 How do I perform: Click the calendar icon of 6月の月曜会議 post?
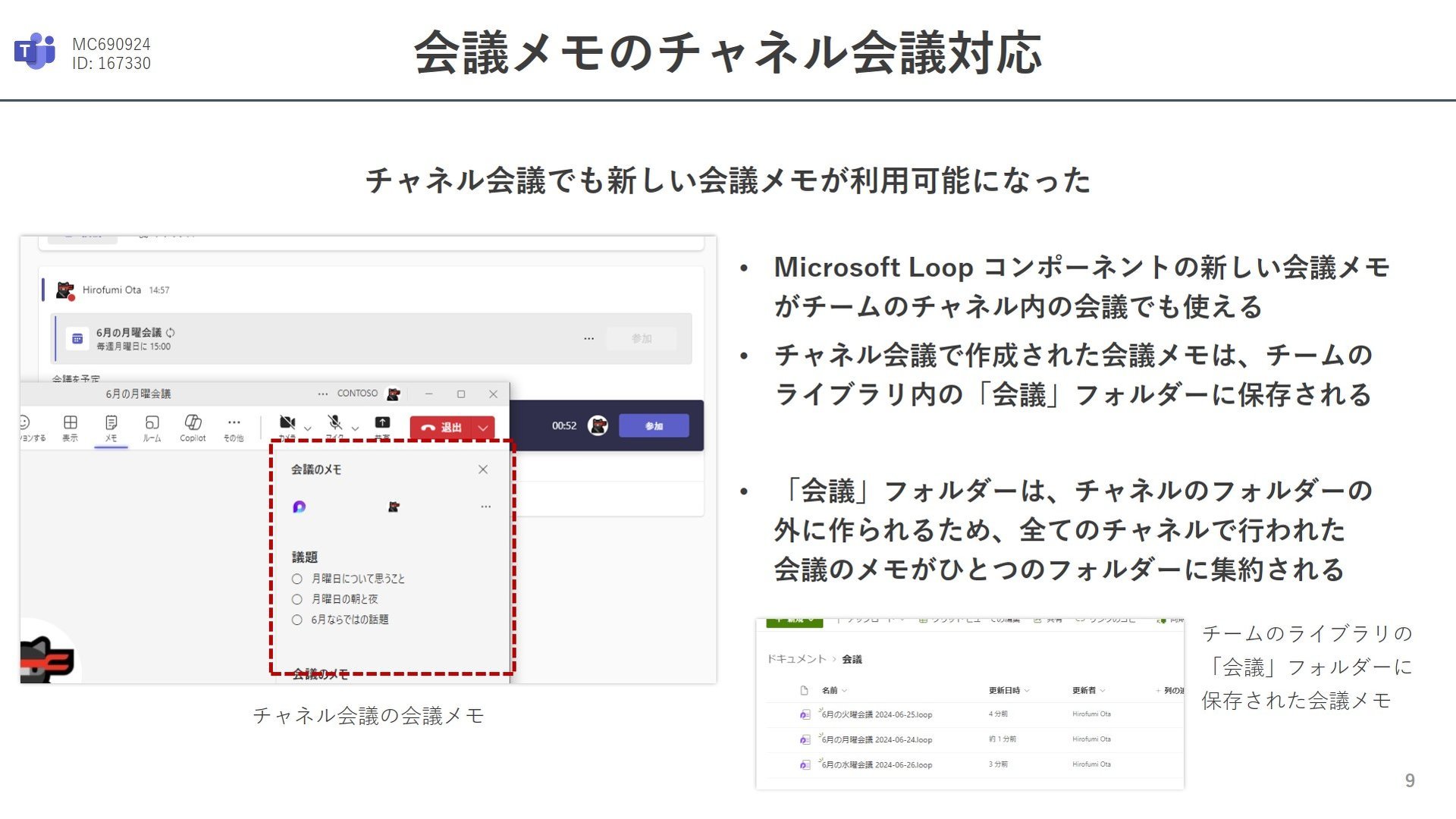(77, 339)
